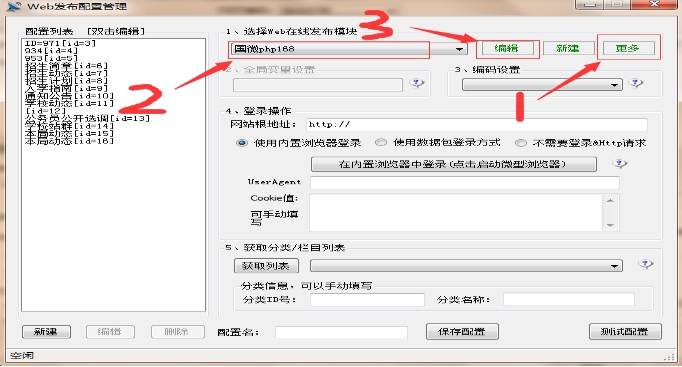Select 不需要登录&Http请求 radio option
Screen dimensions: 682x367
(x=521, y=143)
